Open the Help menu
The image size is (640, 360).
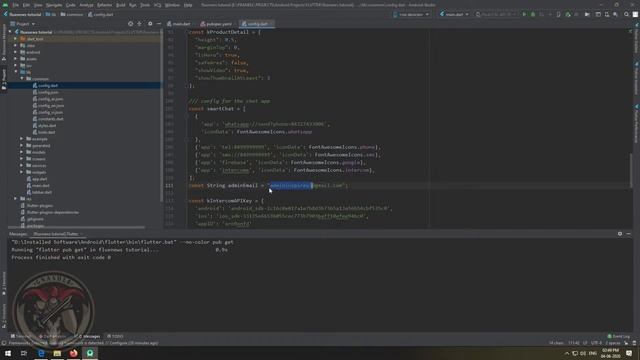click(188, 5)
